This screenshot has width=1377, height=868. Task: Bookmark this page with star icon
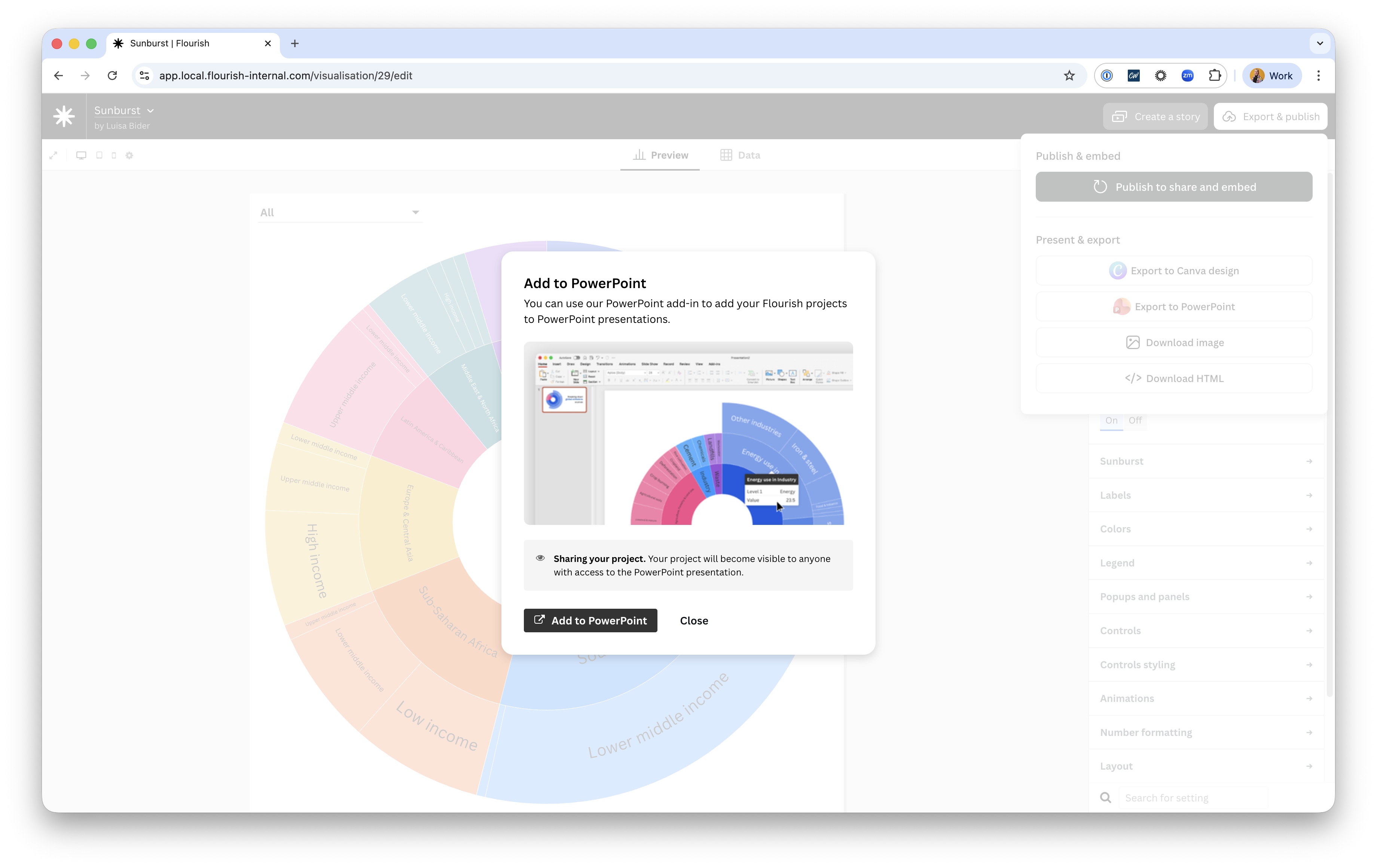(x=1069, y=76)
